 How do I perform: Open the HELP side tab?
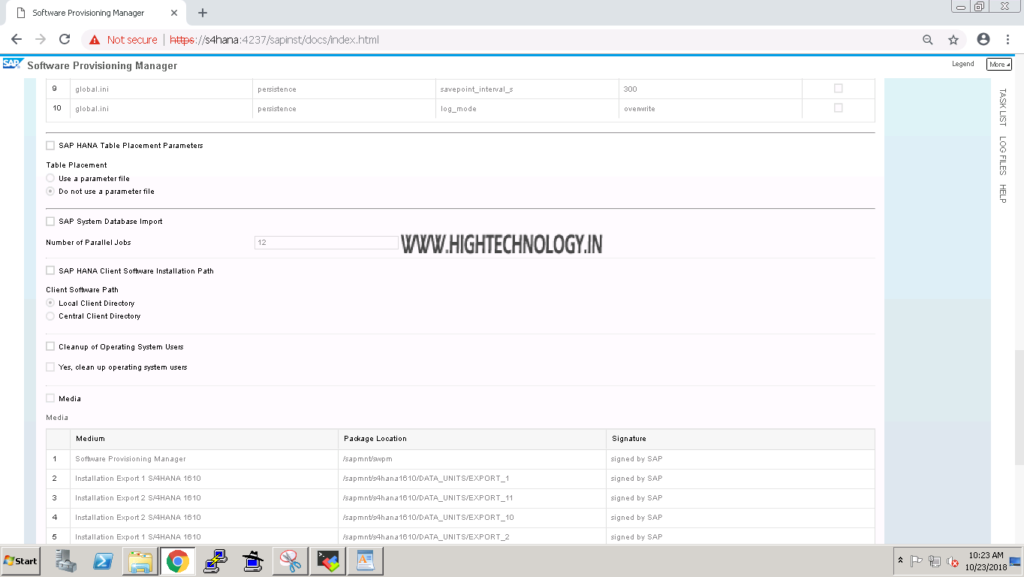(1003, 194)
